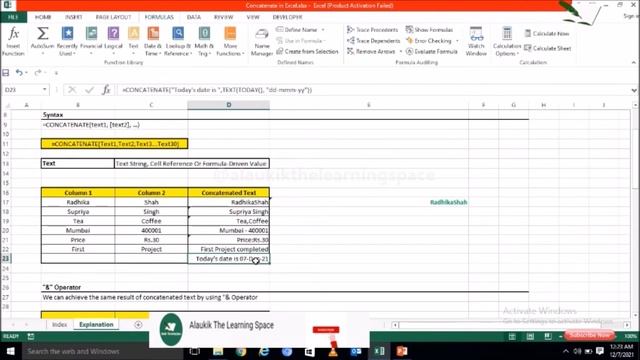This screenshot has width=640, height=360.
Task: Open Date & Time functions
Action: pos(153,41)
